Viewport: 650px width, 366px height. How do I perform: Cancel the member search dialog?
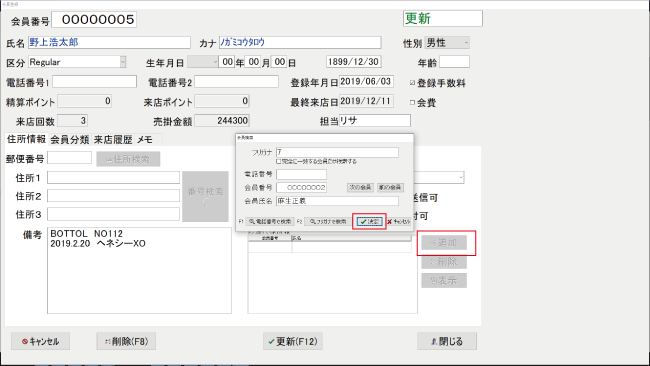[399, 222]
